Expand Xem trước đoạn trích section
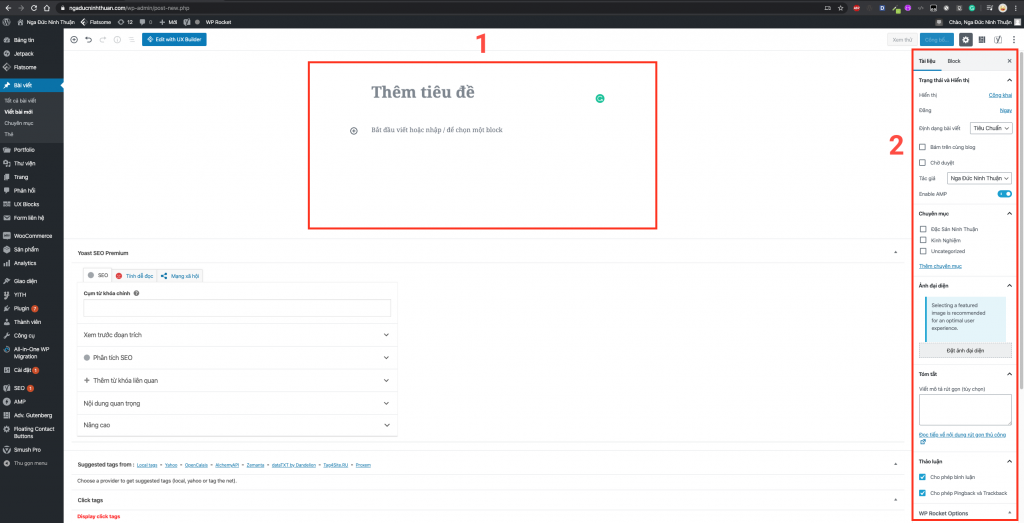The image size is (1024, 523). [x=237, y=335]
